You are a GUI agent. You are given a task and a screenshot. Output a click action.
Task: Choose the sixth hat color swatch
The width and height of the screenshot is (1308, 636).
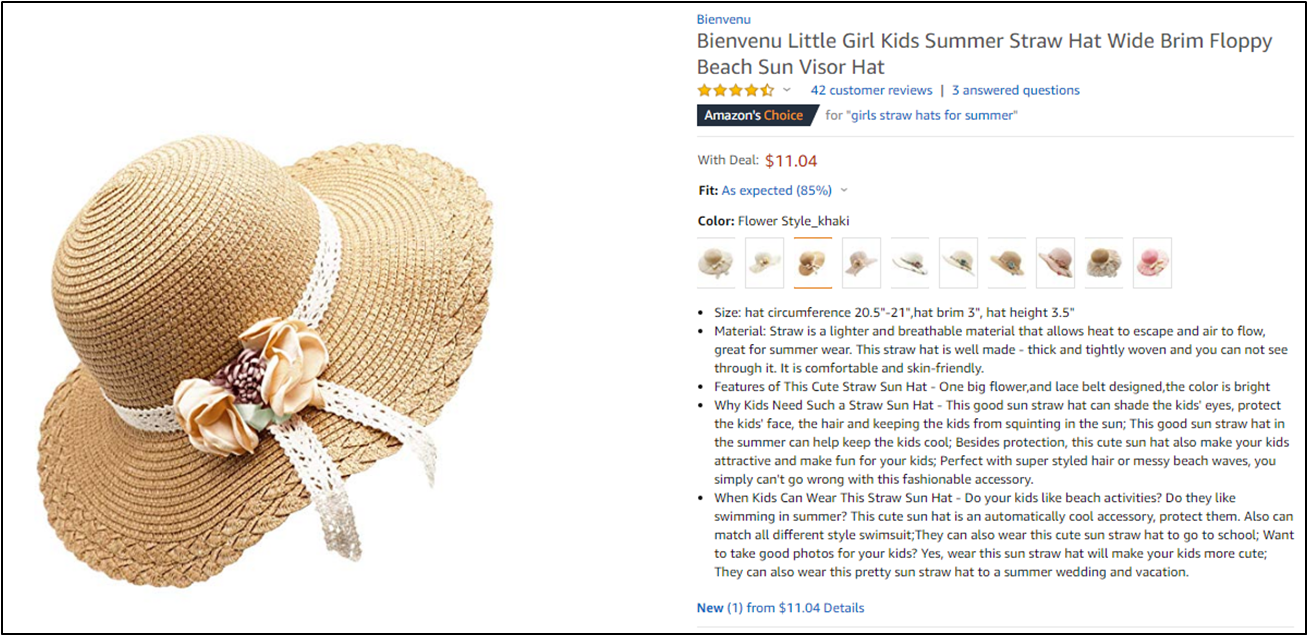[x=958, y=263]
